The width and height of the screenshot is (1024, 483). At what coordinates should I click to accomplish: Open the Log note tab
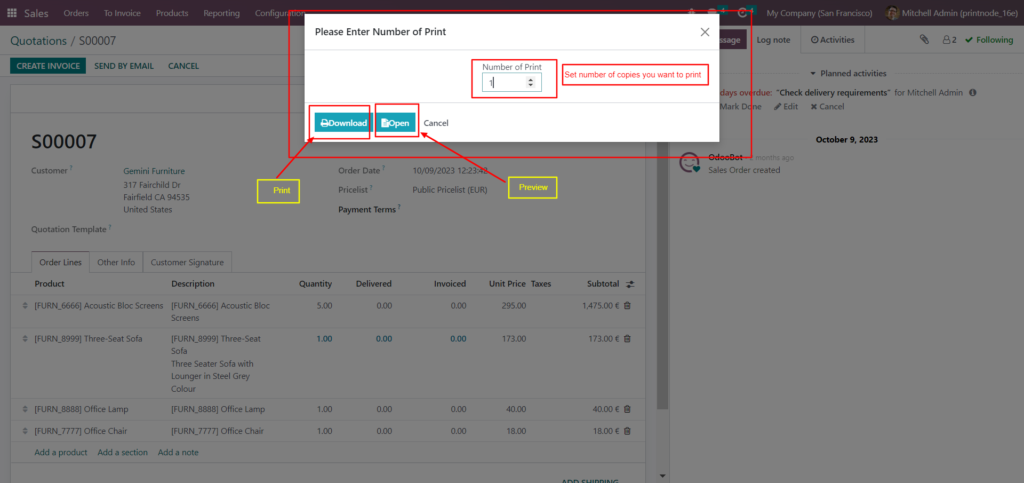click(773, 40)
